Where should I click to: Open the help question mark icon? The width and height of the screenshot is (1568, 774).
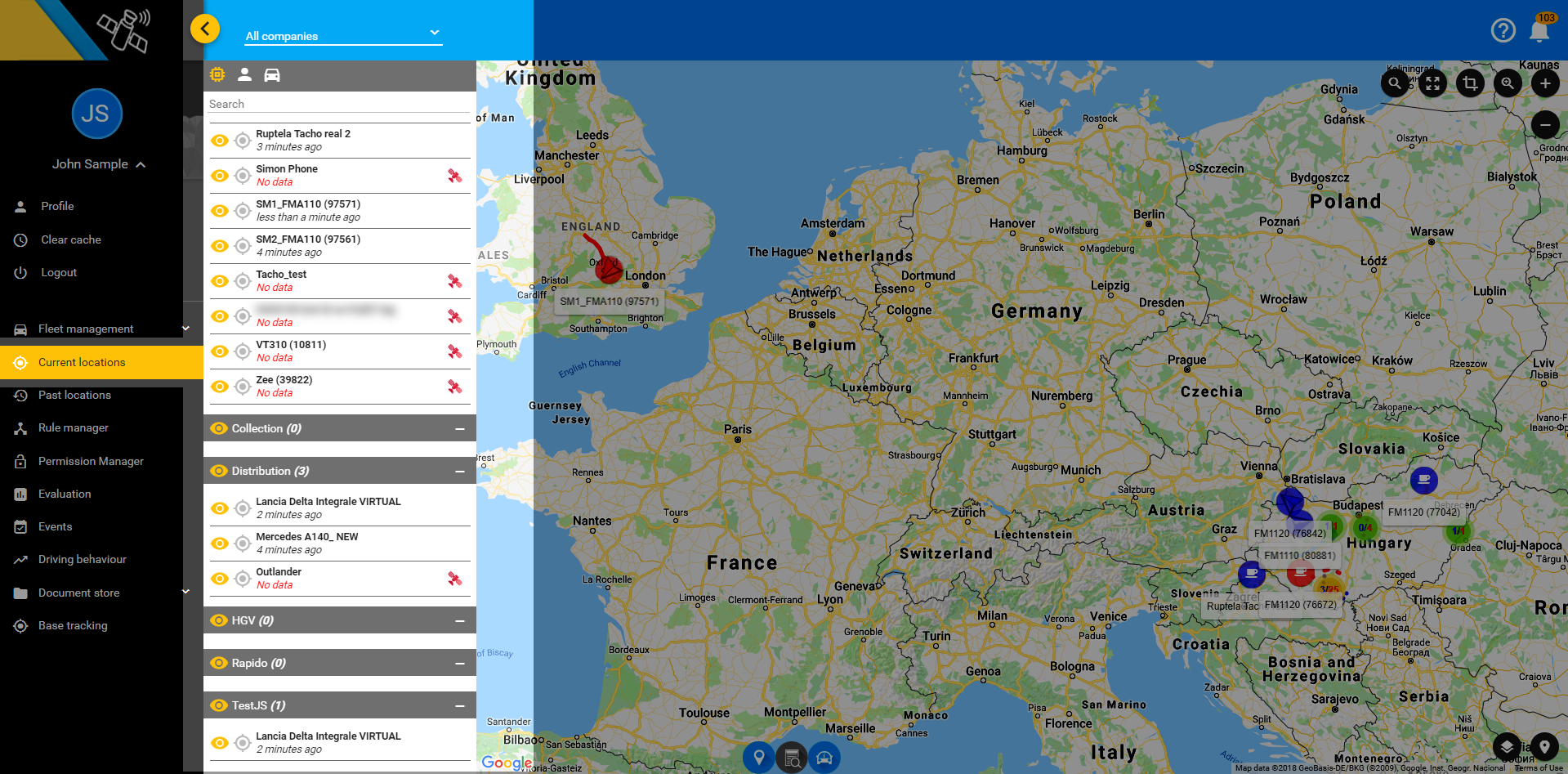pos(1503,31)
